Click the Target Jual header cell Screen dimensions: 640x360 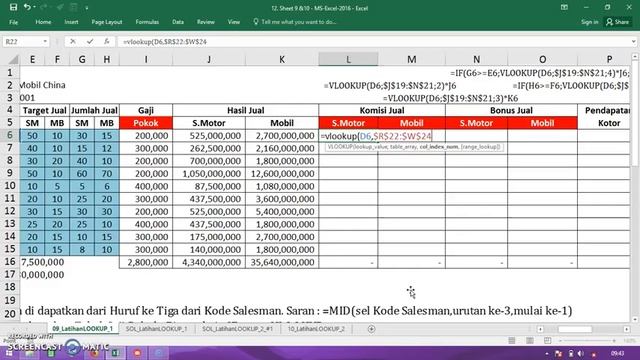click(44, 110)
